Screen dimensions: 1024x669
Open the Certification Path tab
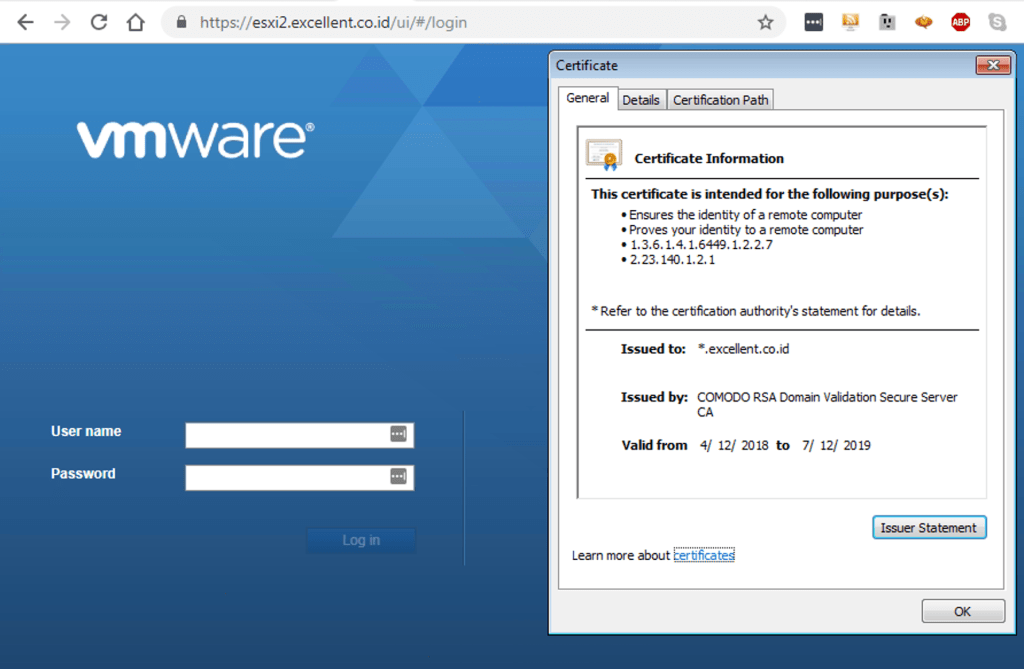[720, 100]
